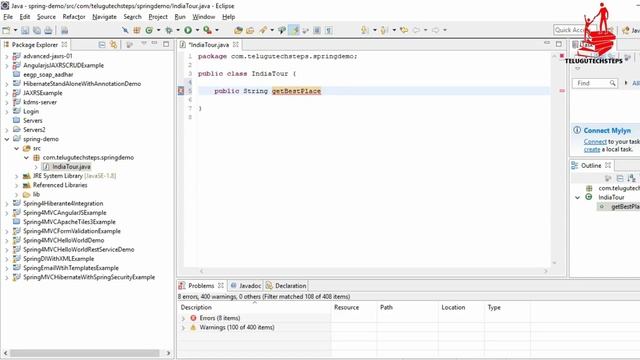Toggle Mark Occurrences in the toolbar
This screenshot has height=360, width=640.
click(x=293, y=30)
